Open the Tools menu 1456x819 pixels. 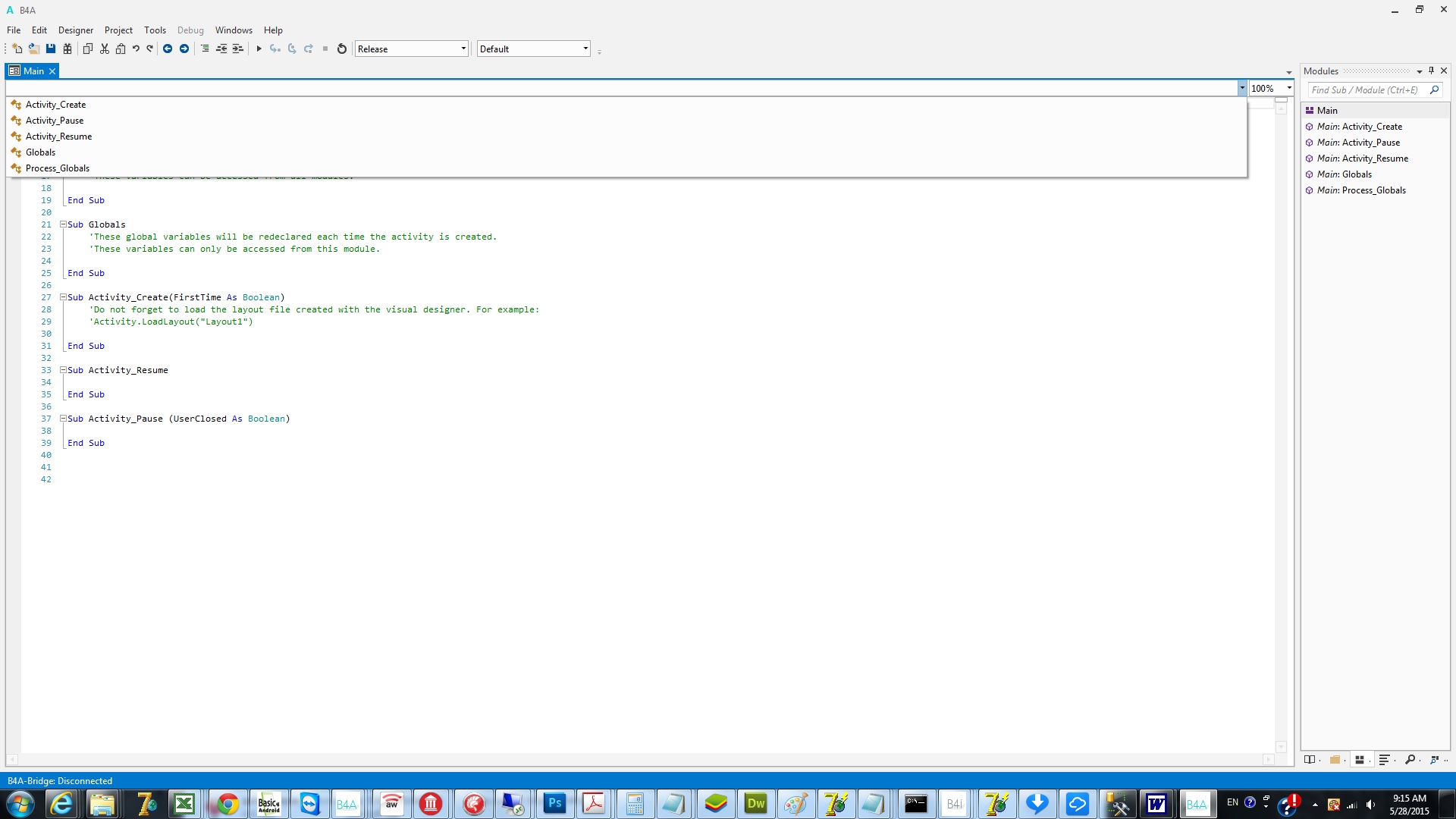[155, 30]
